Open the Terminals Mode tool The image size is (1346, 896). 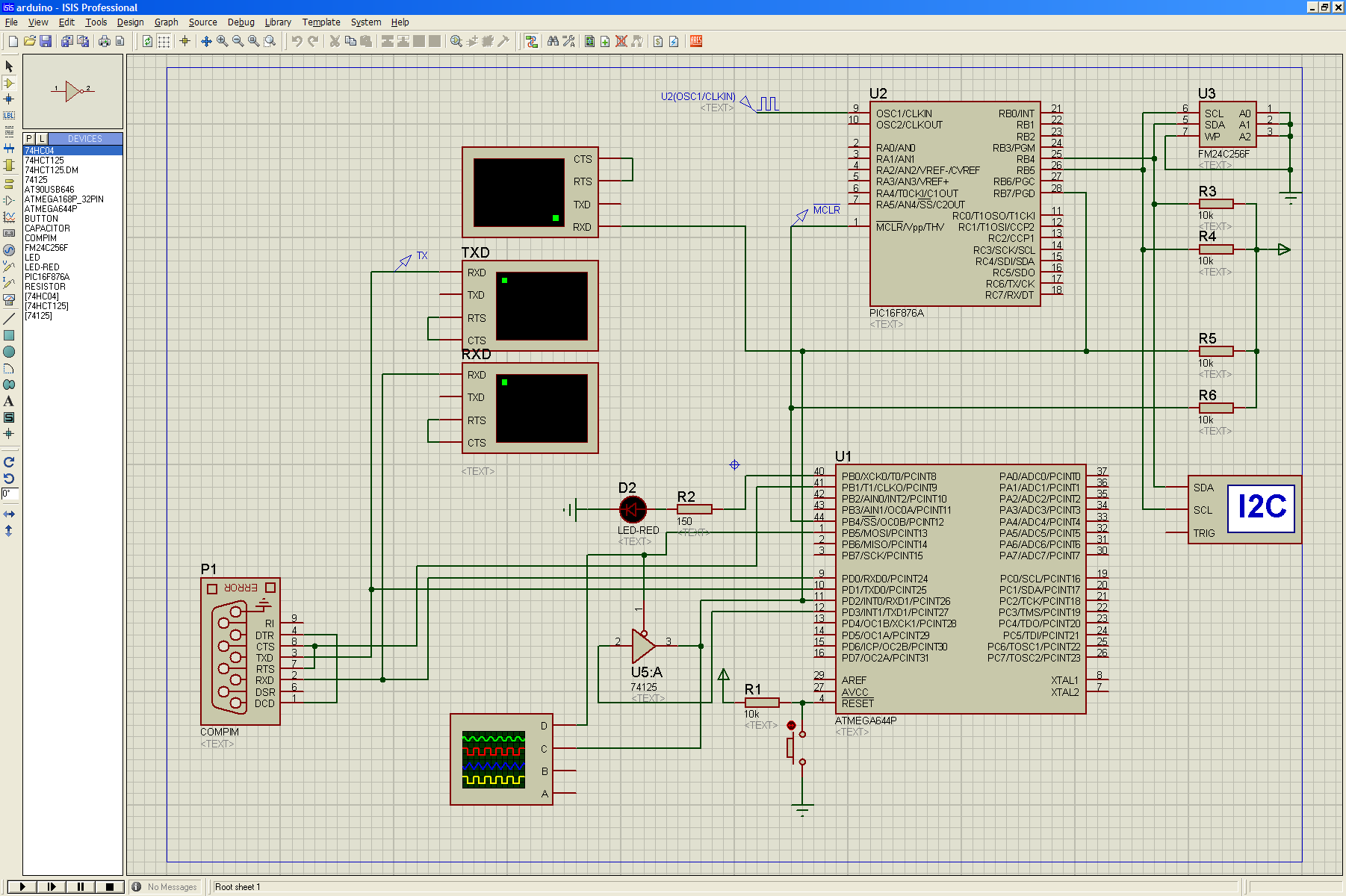[x=9, y=184]
